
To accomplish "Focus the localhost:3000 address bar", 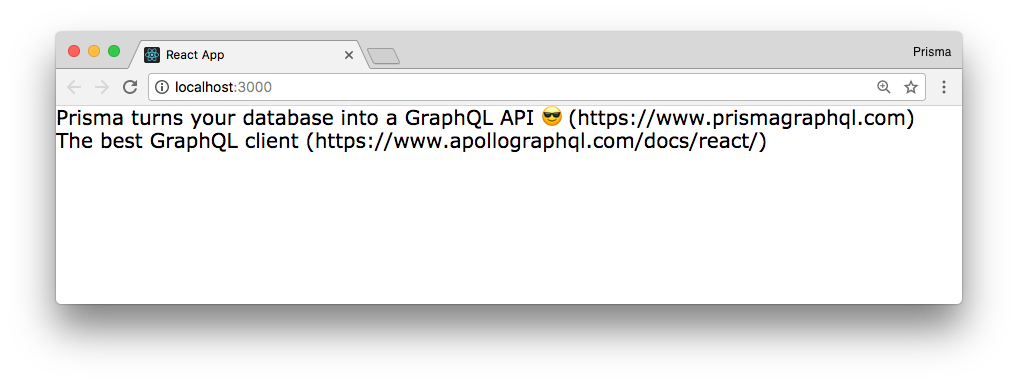I will point(513,87).
